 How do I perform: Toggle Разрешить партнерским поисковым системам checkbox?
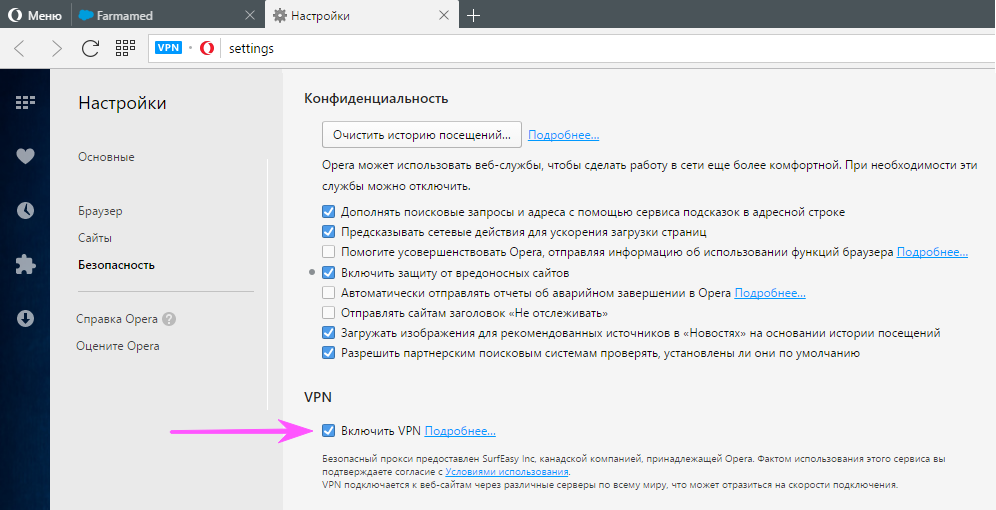coord(328,352)
